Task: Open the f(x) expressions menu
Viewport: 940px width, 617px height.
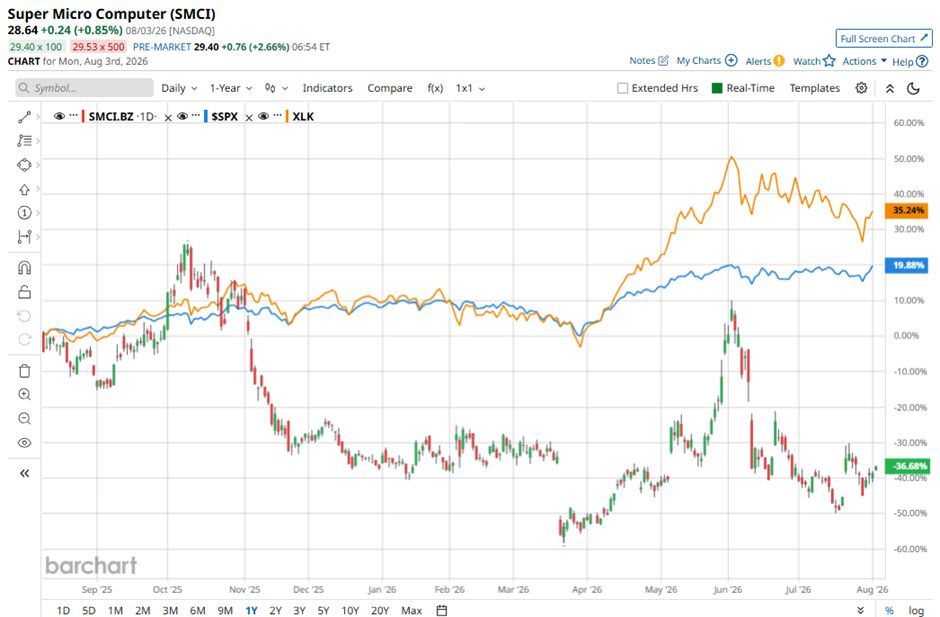Action: coord(435,88)
